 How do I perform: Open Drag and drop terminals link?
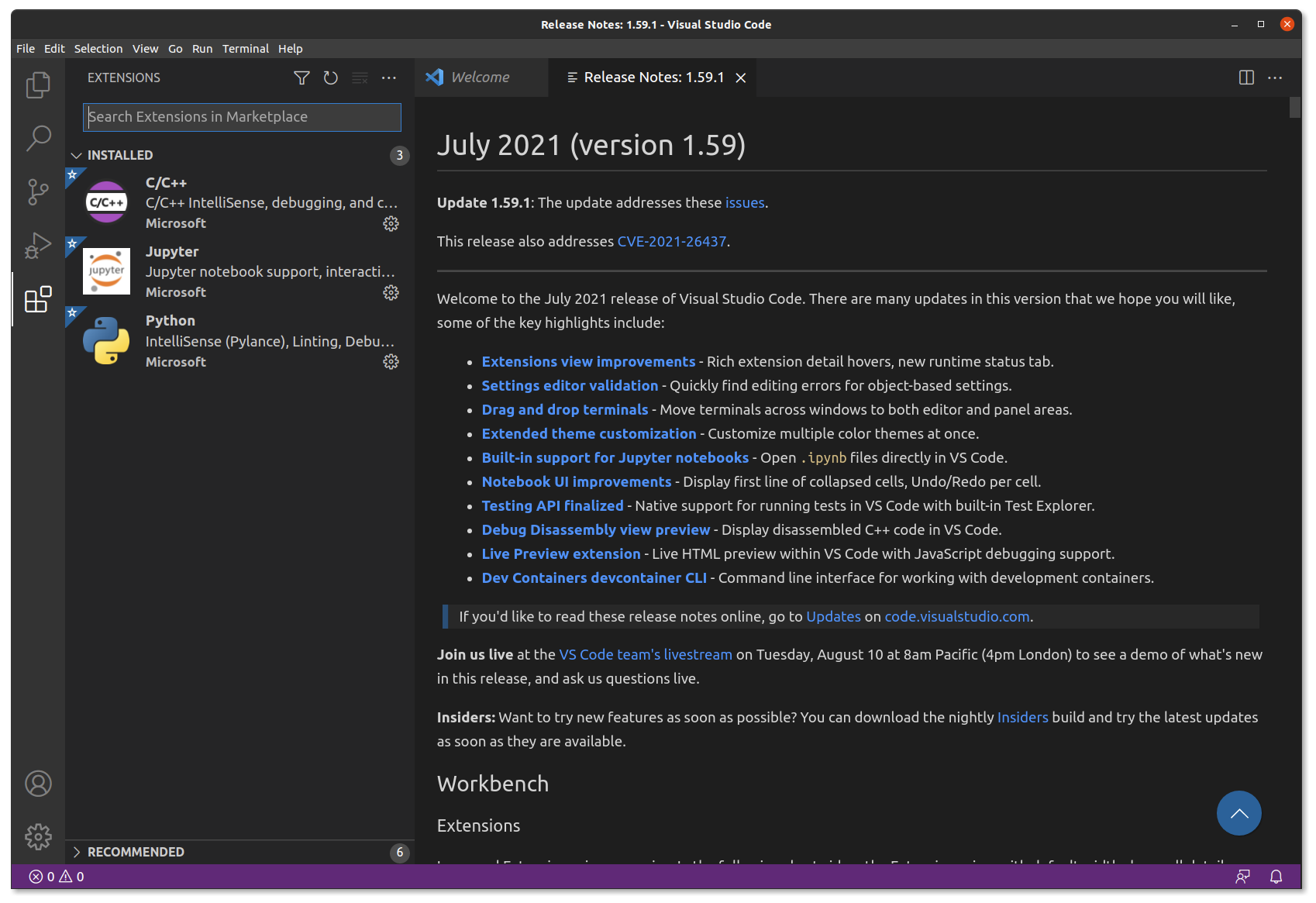(565, 409)
